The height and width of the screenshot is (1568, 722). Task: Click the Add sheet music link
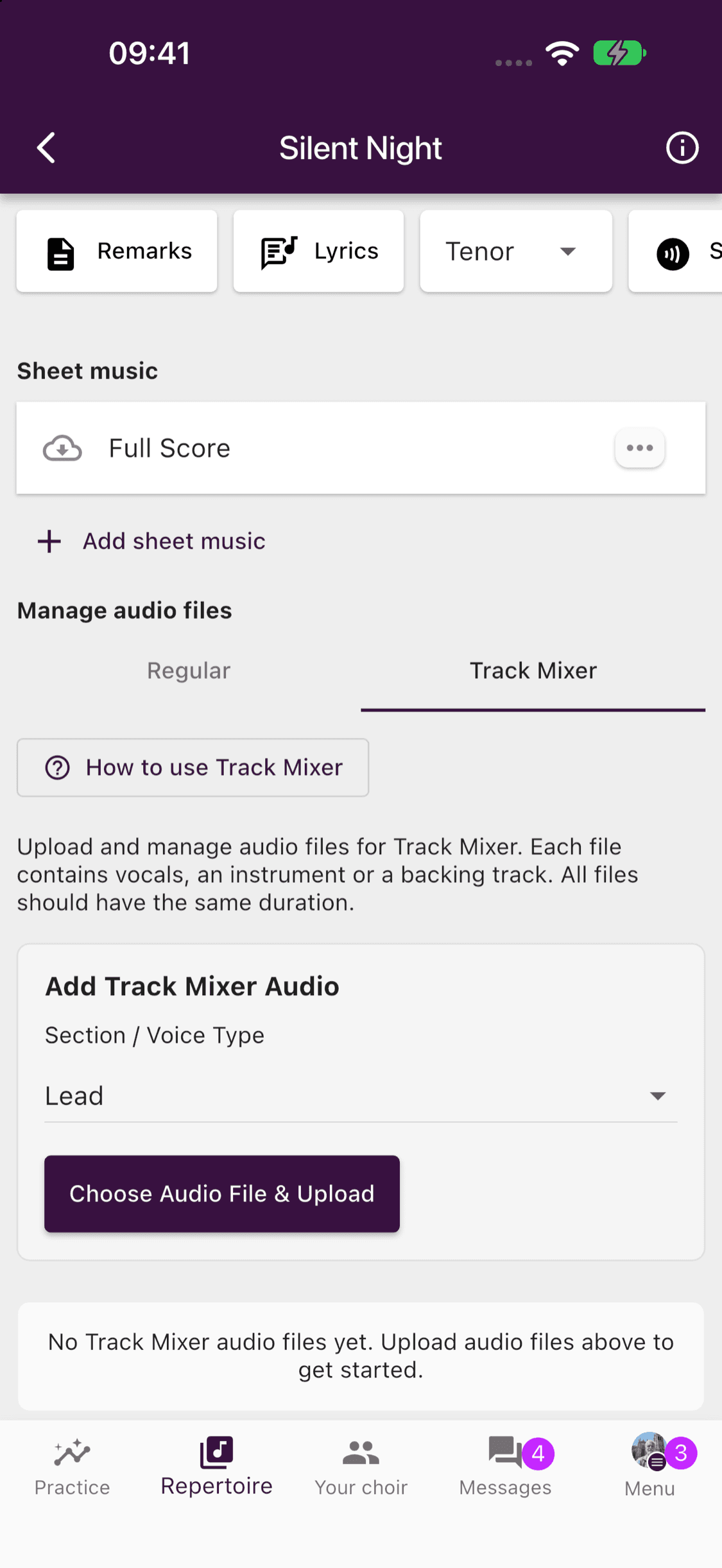(174, 541)
